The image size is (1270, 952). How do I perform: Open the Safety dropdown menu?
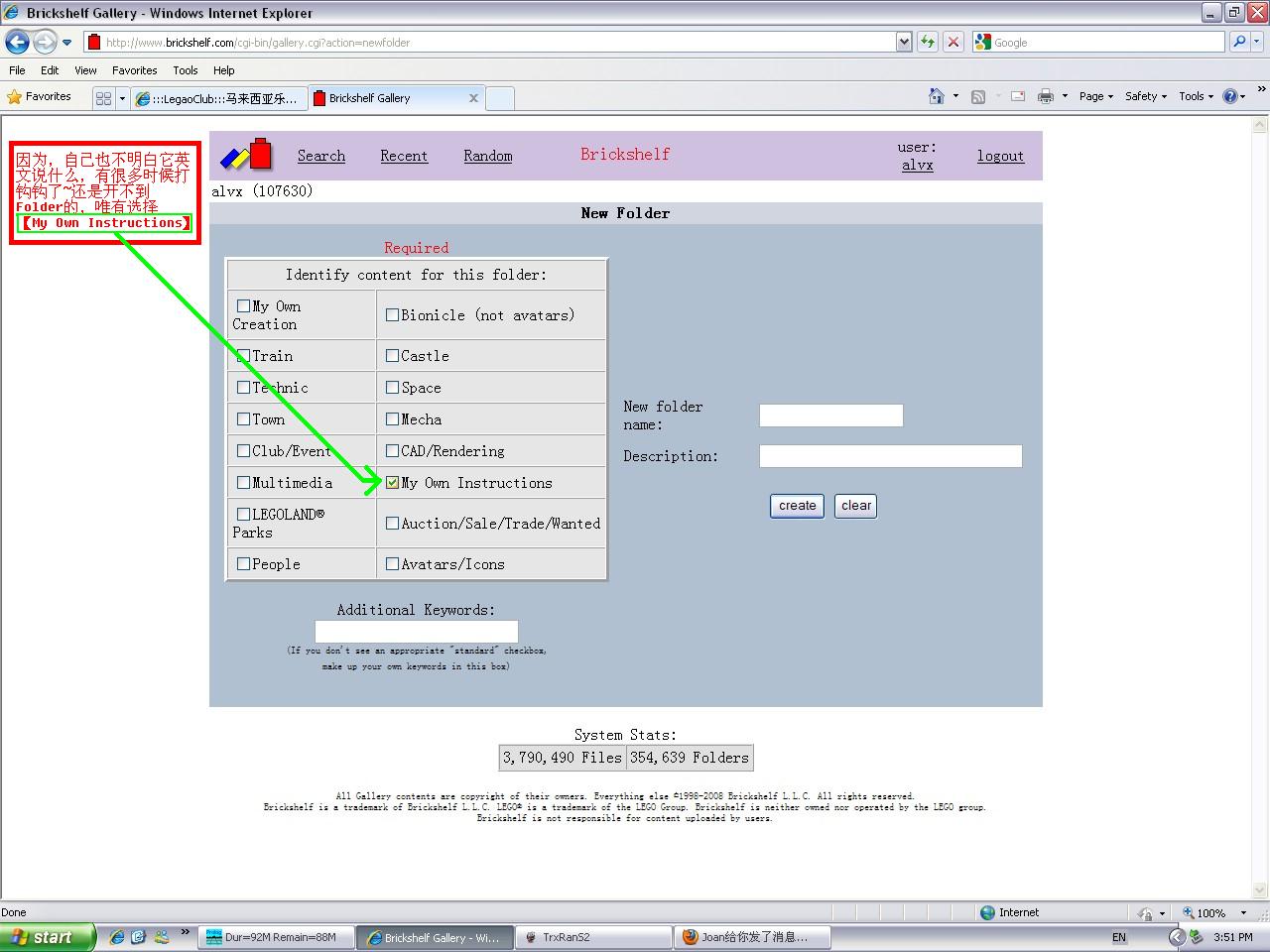pyautogui.click(x=1145, y=96)
